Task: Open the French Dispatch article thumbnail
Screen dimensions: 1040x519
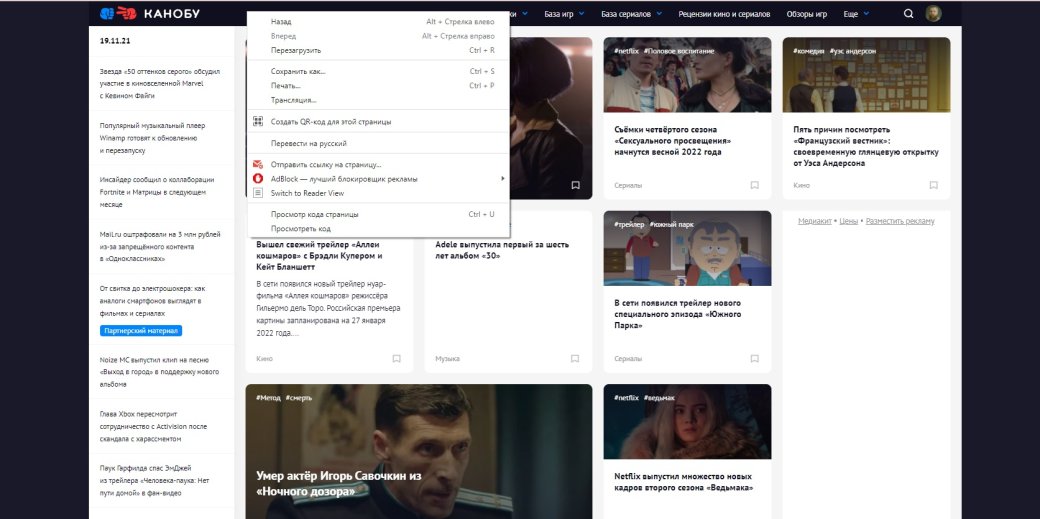Action: click(866, 74)
